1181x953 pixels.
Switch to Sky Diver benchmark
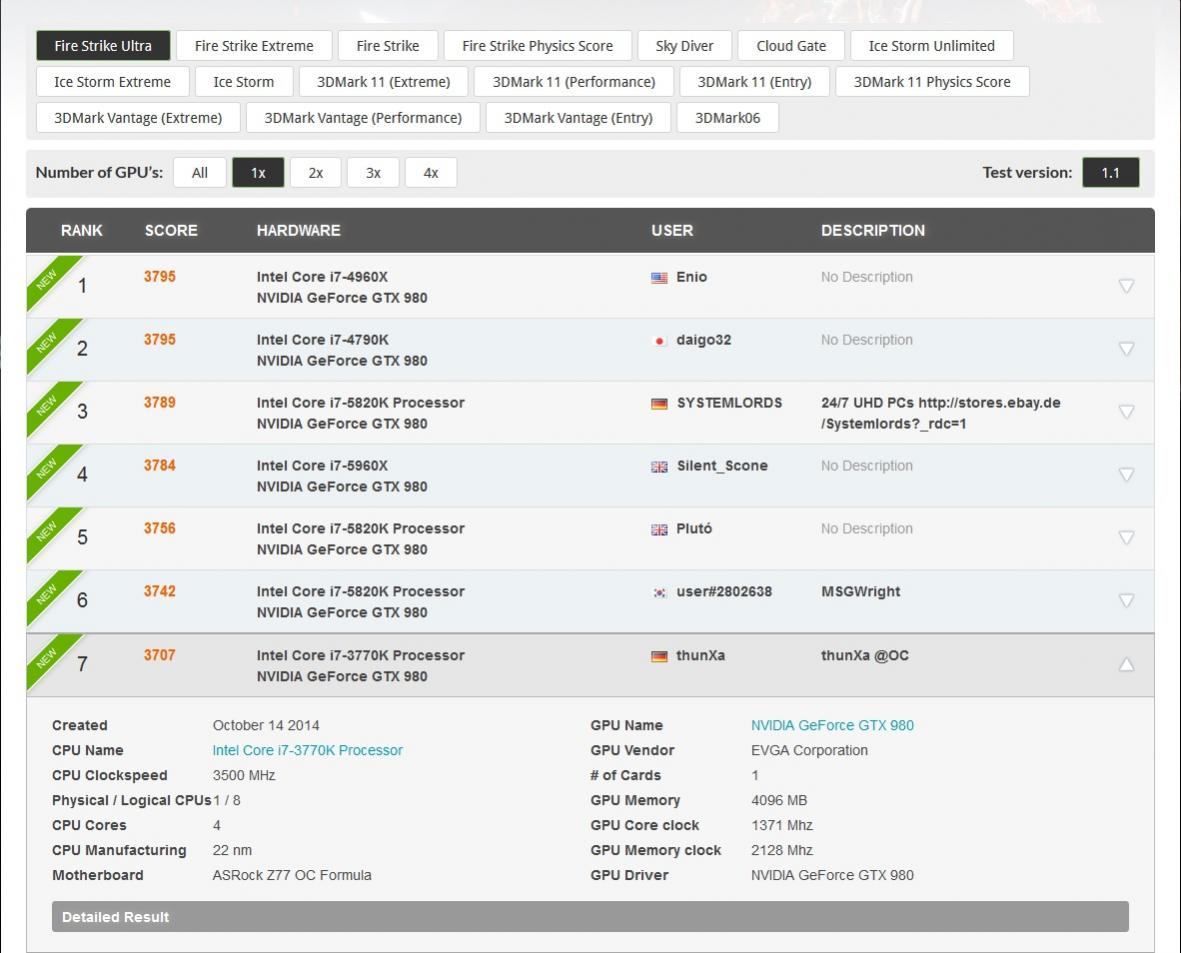(x=685, y=46)
